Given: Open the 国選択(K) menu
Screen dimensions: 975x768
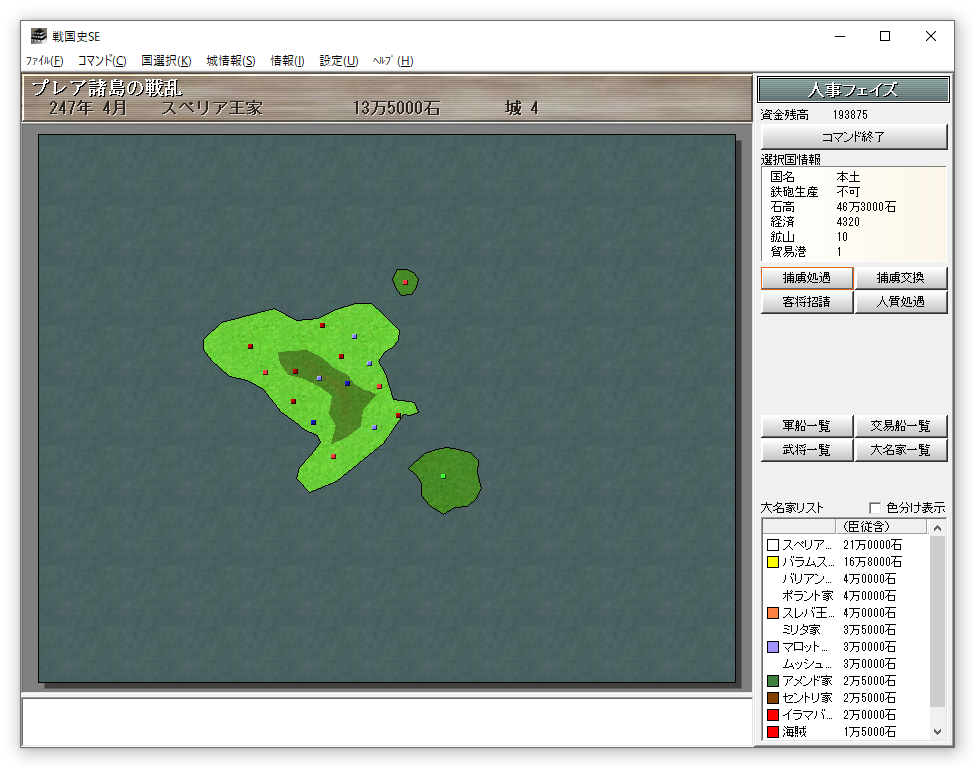Looking at the screenshot, I should (x=166, y=61).
